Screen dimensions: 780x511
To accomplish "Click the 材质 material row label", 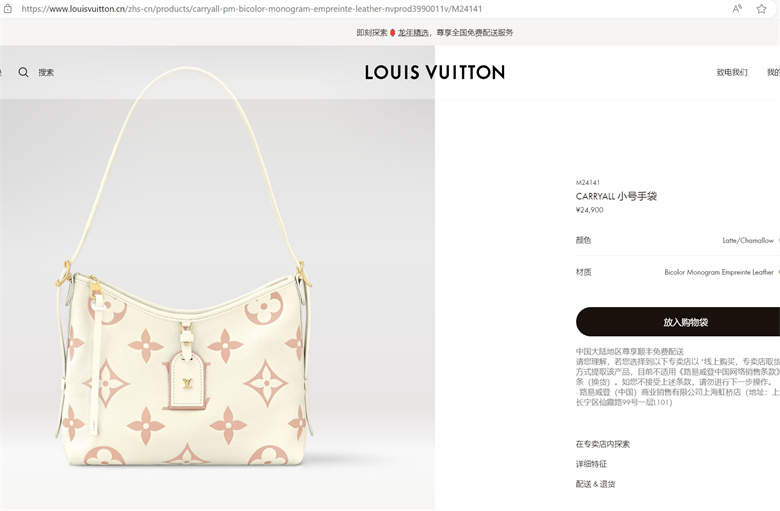I will click(584, 272).
